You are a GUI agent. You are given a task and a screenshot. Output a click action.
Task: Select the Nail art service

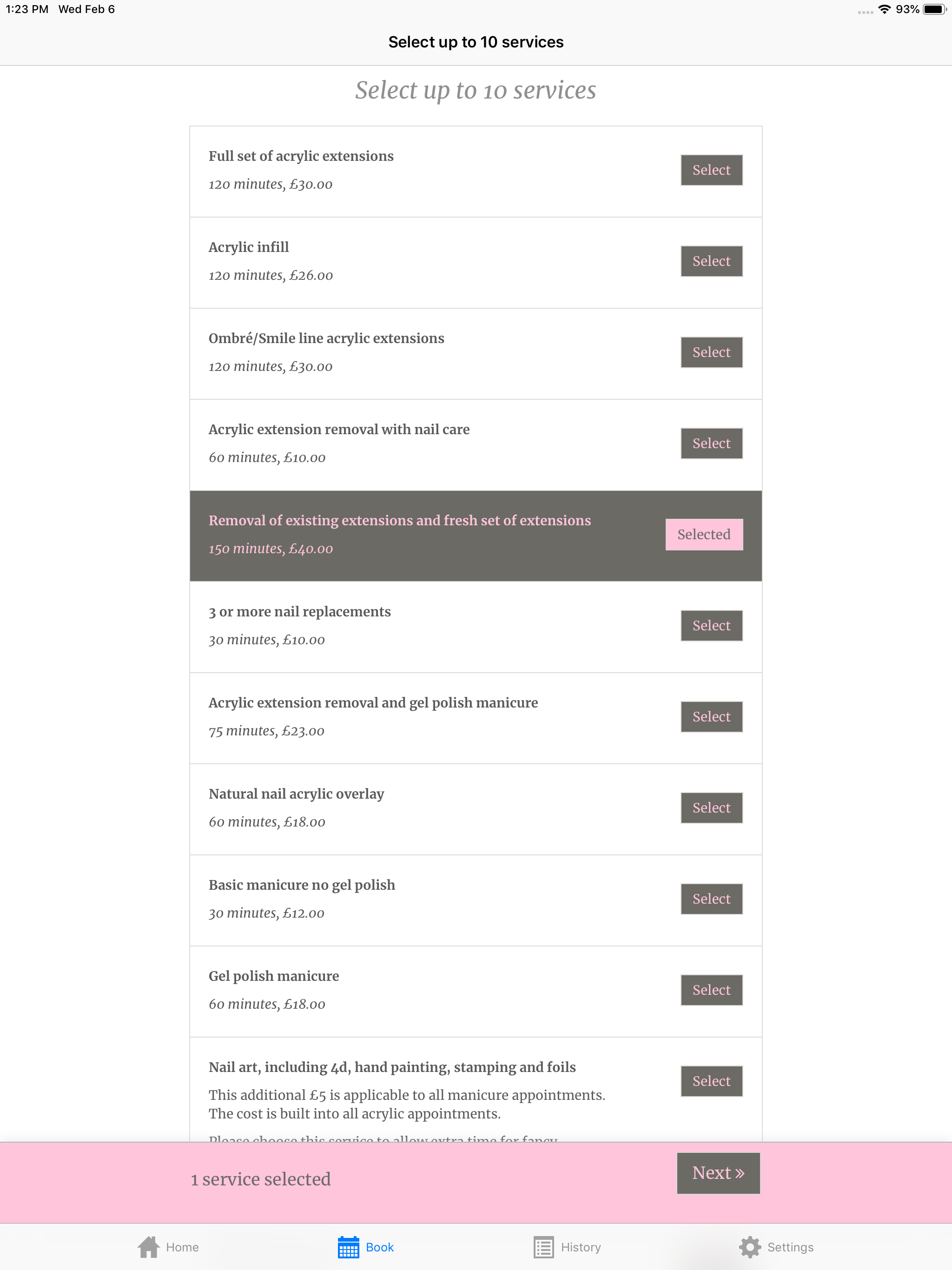tap(711, 1081)
